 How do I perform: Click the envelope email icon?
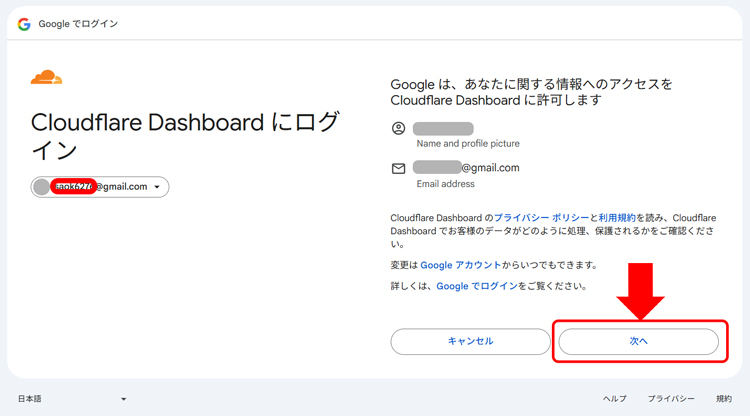(x=398, y=168)
